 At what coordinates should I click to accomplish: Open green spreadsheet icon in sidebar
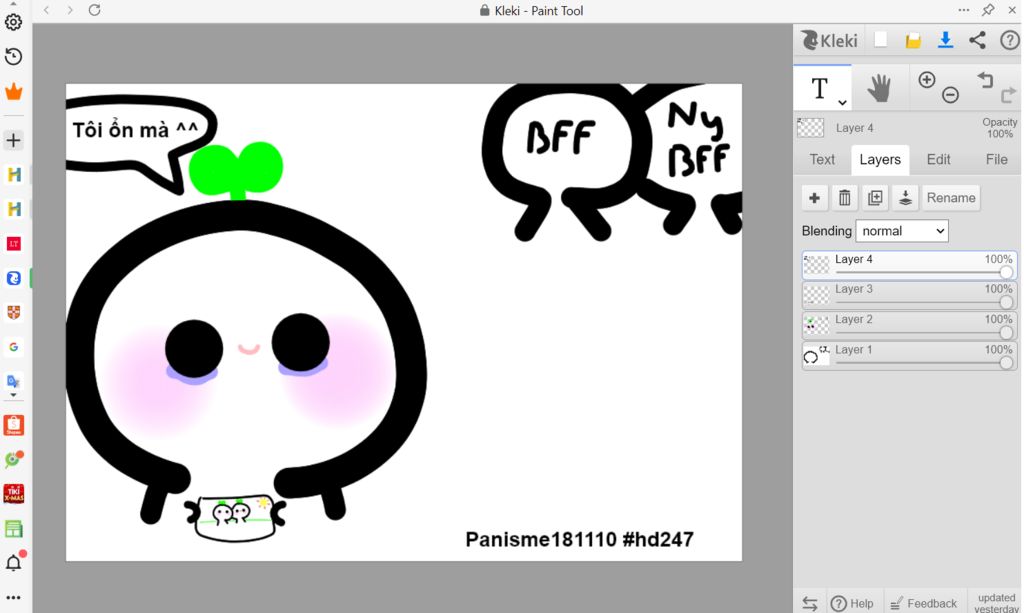click(13, 528)
